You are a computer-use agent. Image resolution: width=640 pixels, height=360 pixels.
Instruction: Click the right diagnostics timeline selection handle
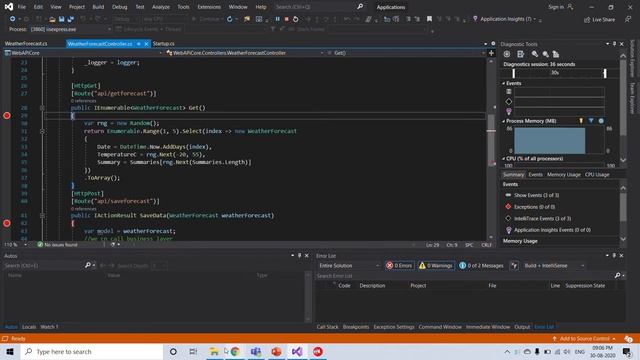coord(605,73)
